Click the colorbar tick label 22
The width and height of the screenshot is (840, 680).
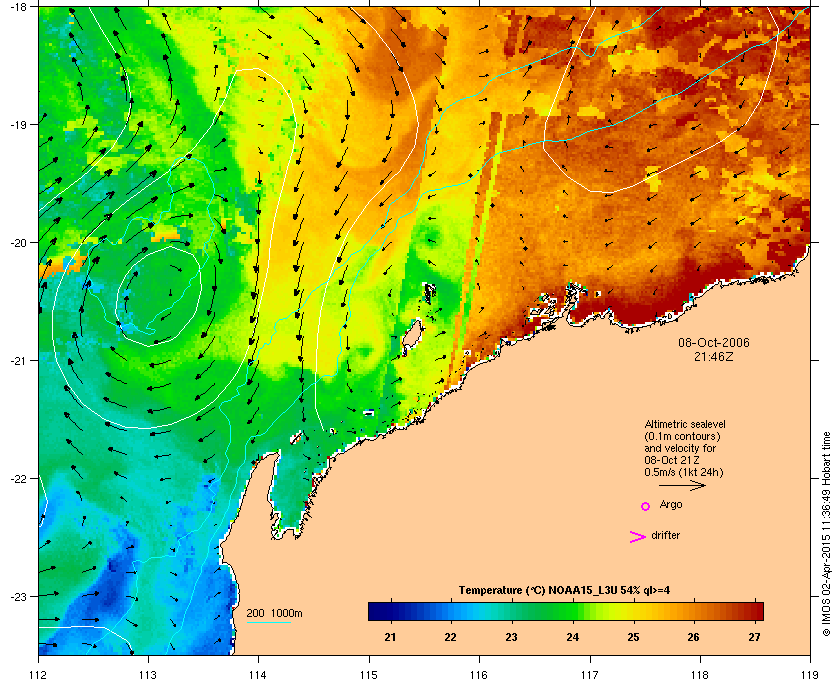[x=451, y=637]
